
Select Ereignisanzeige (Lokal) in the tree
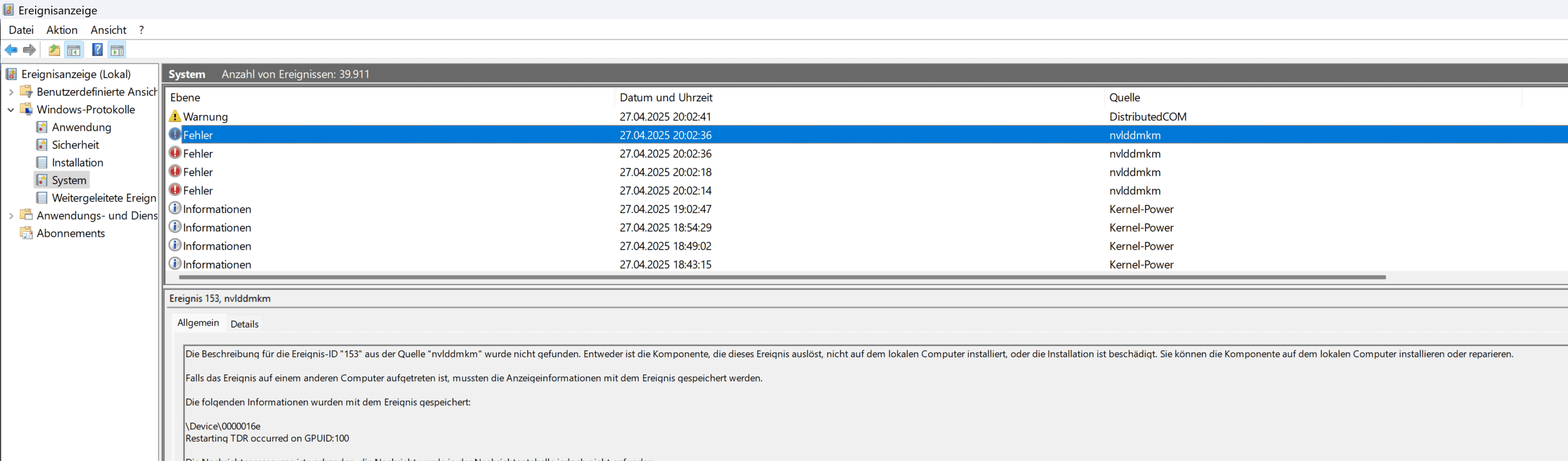[76, 74]
